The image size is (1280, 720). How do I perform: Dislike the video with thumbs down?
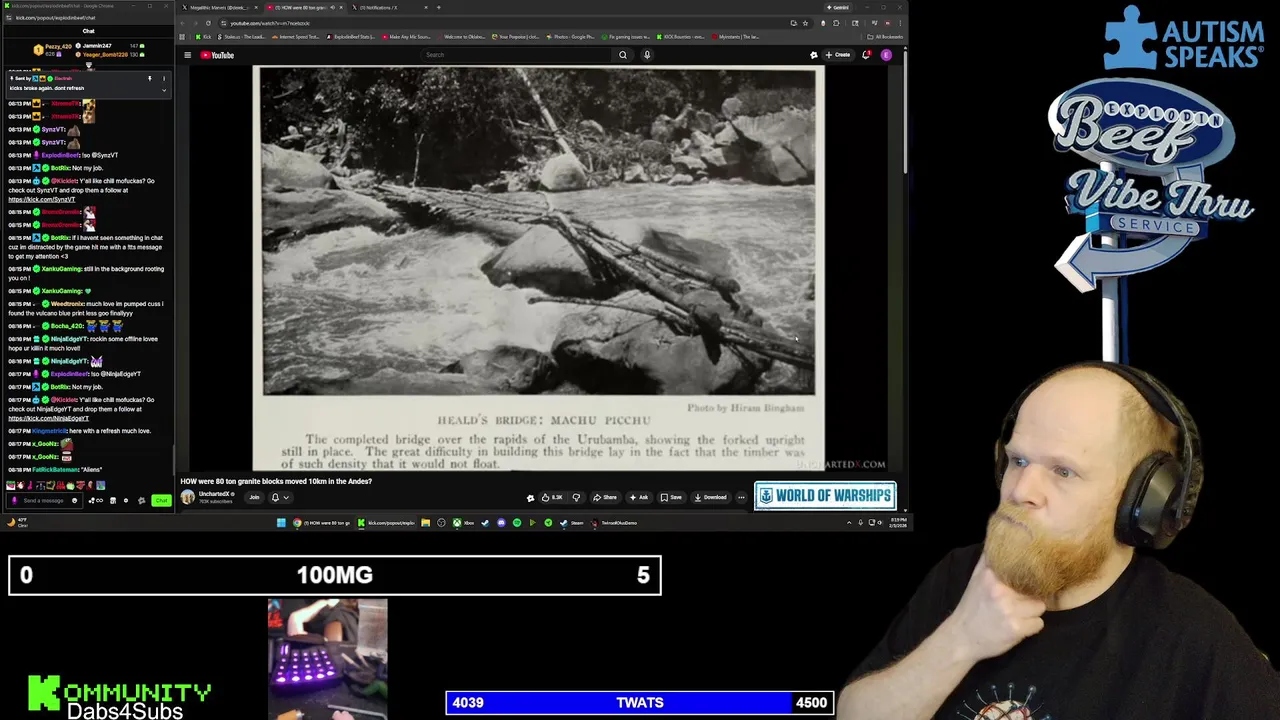click(x=576, y=497)
